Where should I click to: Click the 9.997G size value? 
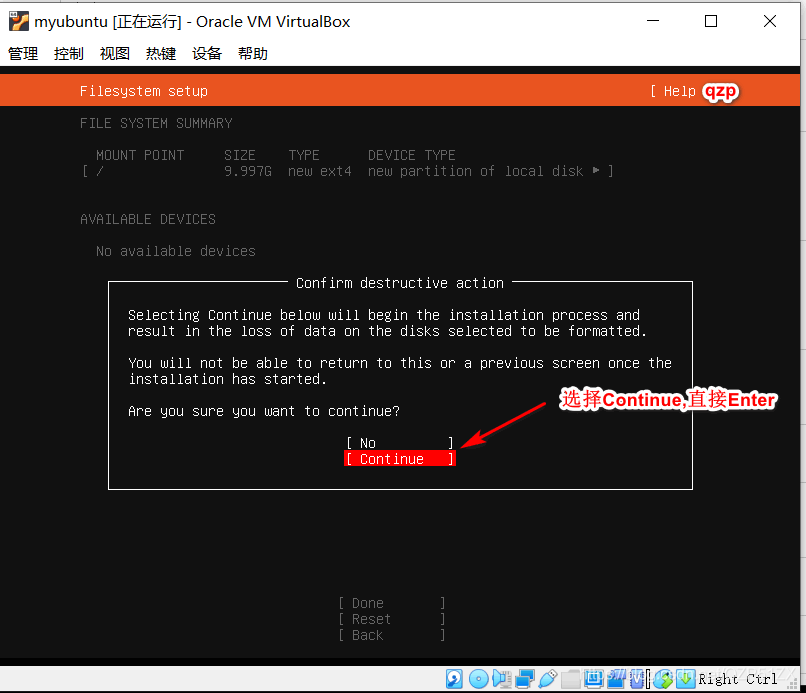tap(248, 171)
